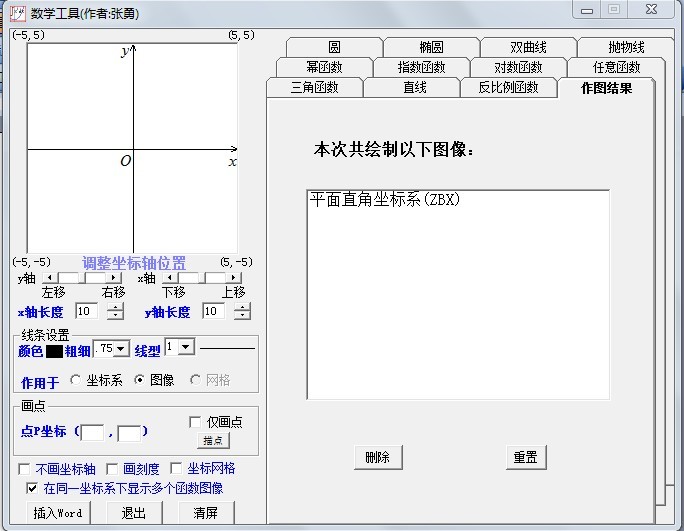Adjust the x轴长度 spinner arrows
This screenshot has height=531, width=684.
point(115,312)
